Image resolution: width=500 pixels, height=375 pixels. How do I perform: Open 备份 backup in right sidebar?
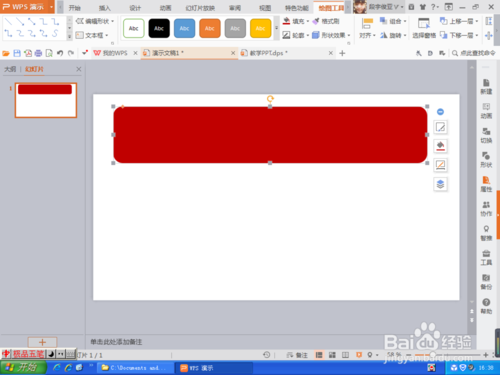[486, 282]
